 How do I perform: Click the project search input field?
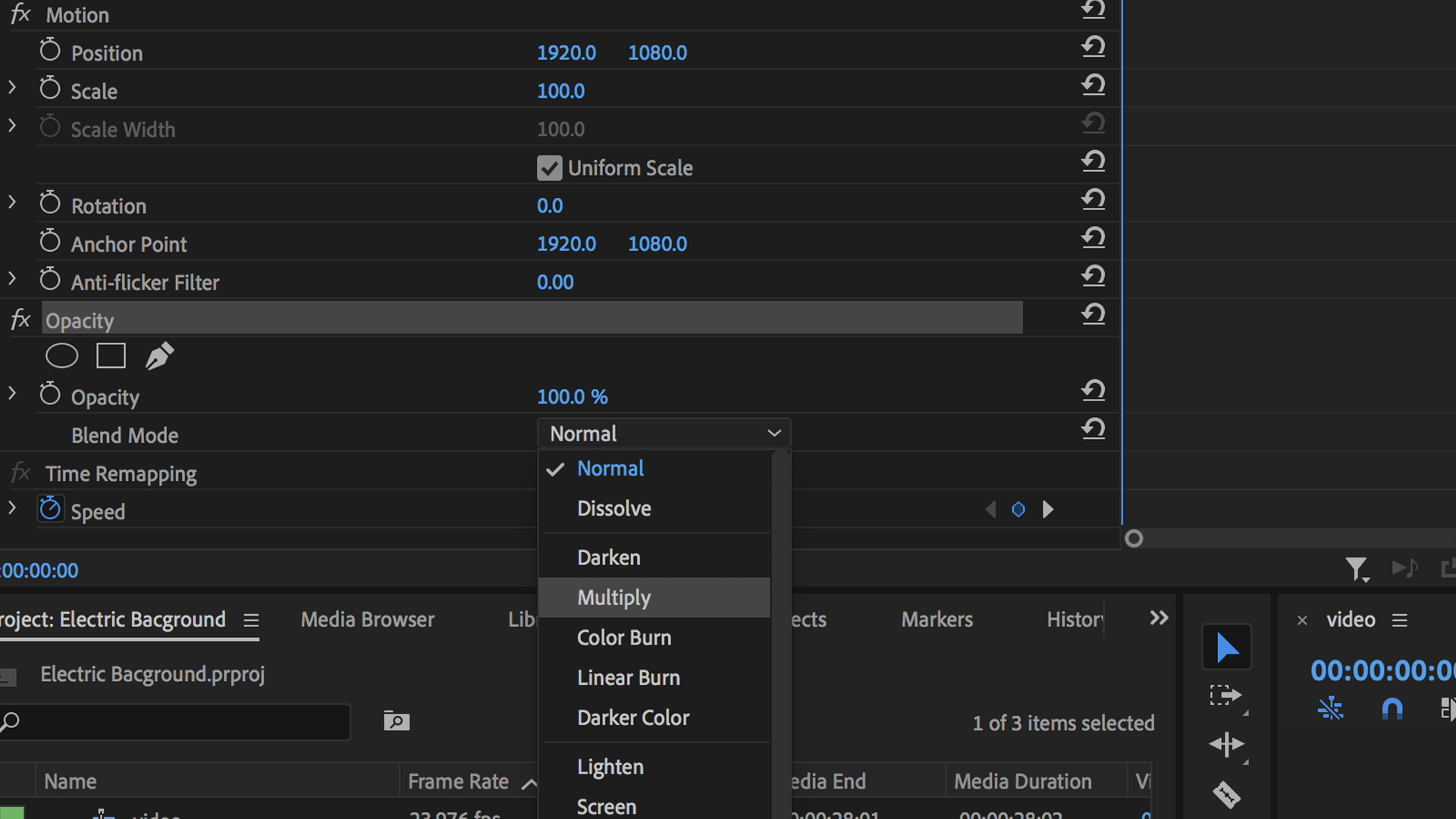click(182, 721)
